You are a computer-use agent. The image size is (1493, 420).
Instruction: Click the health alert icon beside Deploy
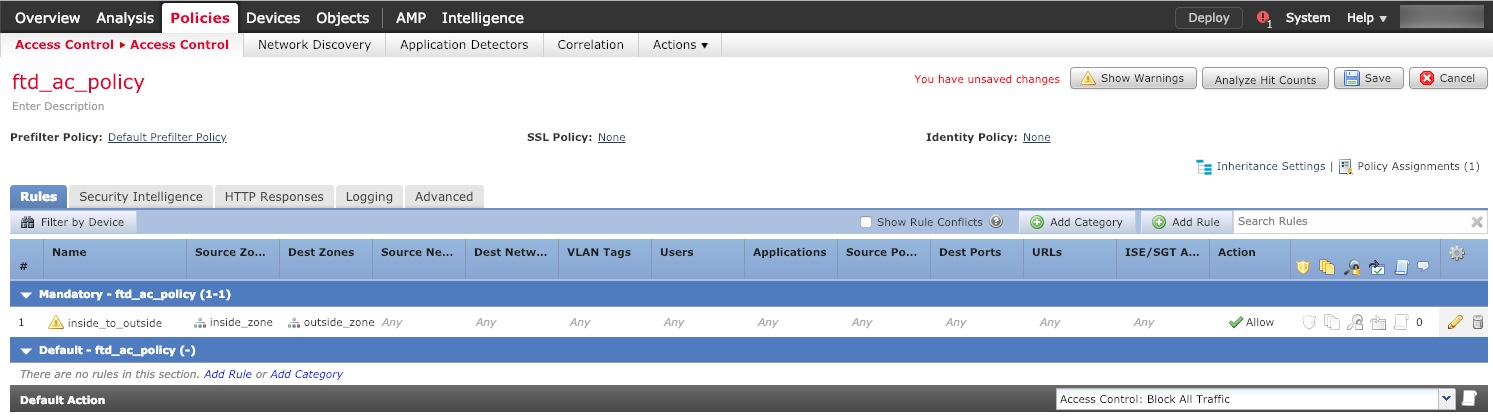coord(1263,18)
